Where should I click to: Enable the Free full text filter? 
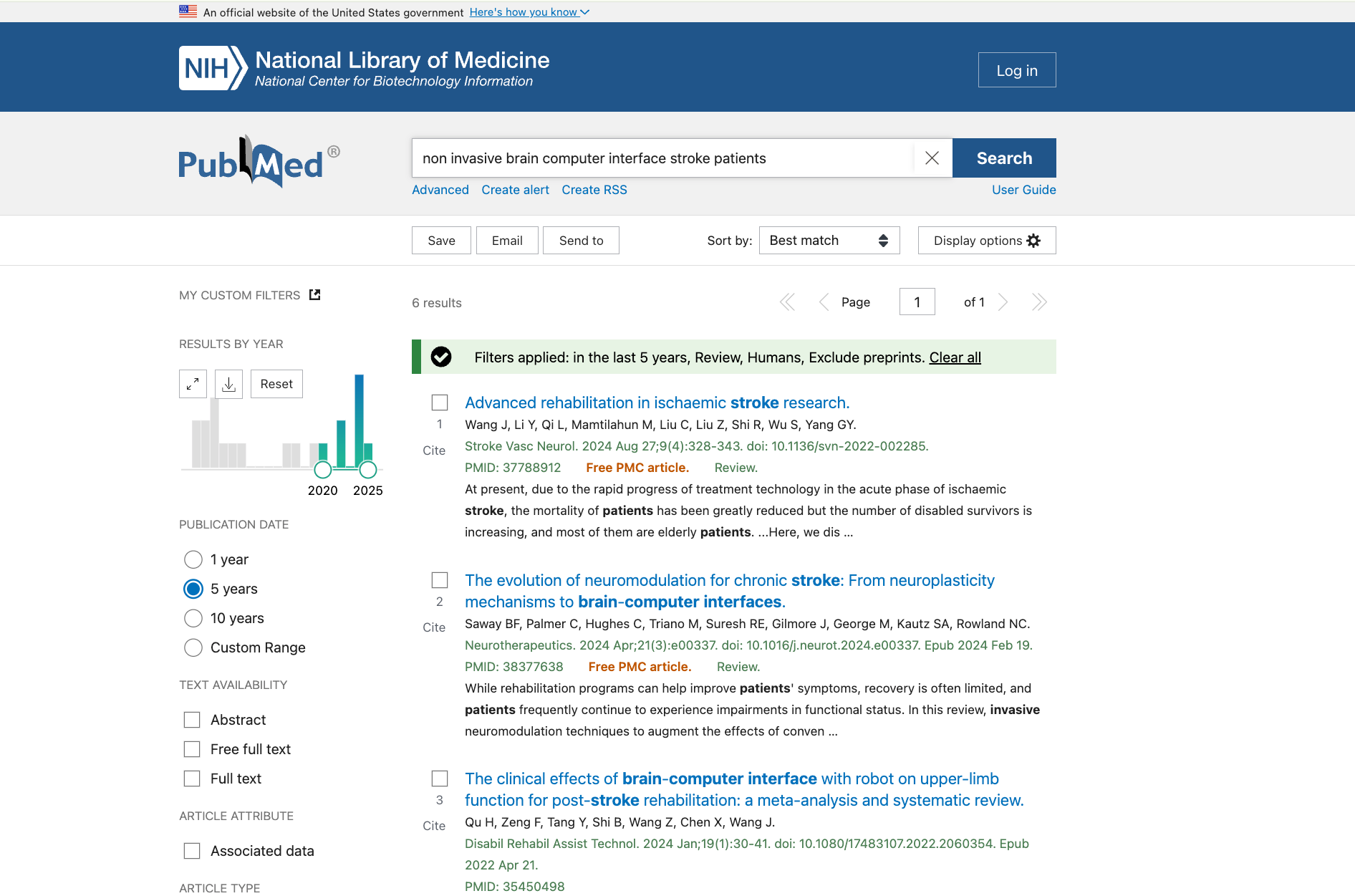click(191, 748)
